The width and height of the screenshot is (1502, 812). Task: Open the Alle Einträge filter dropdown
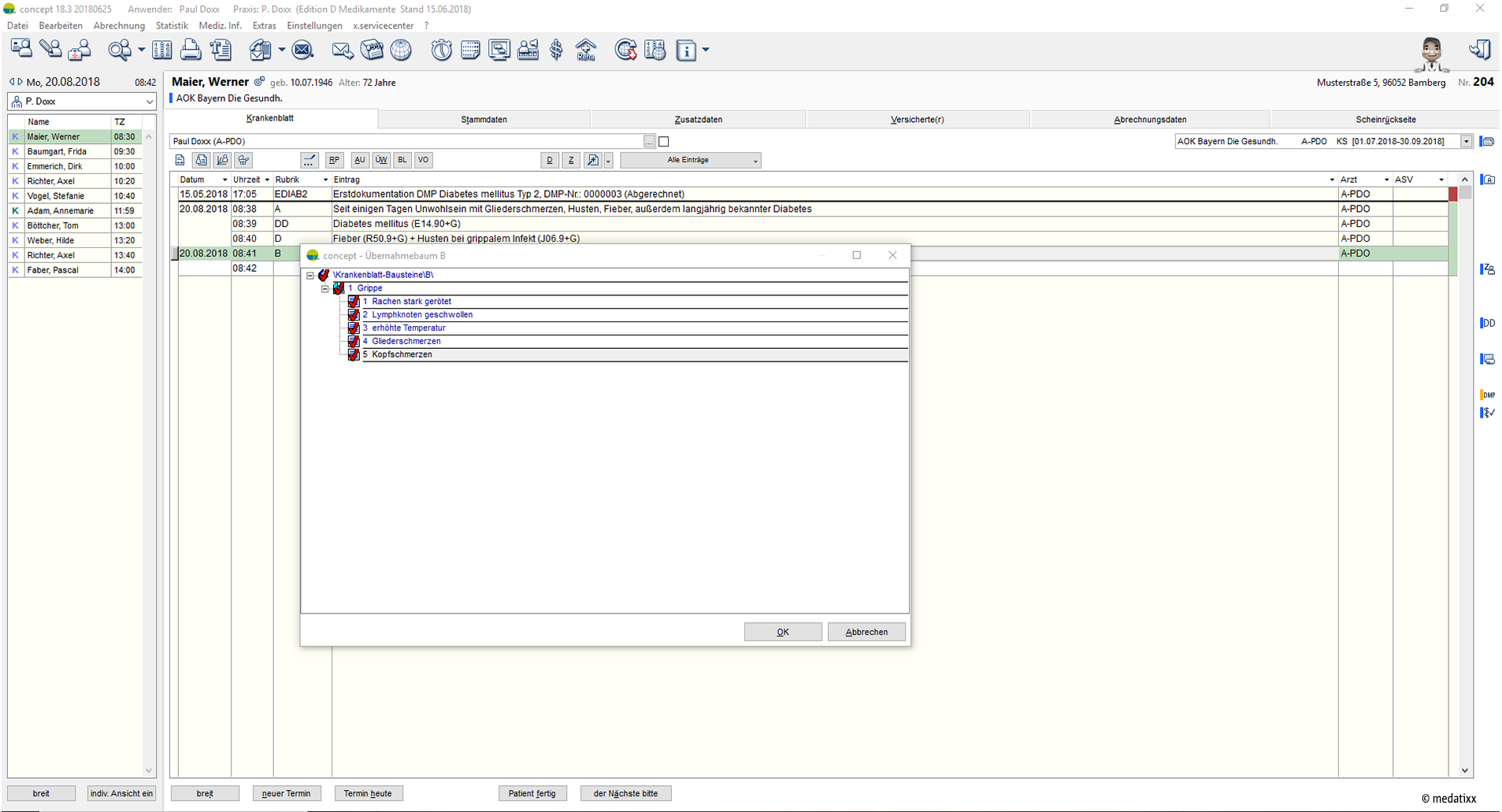[x=690, y=160]
